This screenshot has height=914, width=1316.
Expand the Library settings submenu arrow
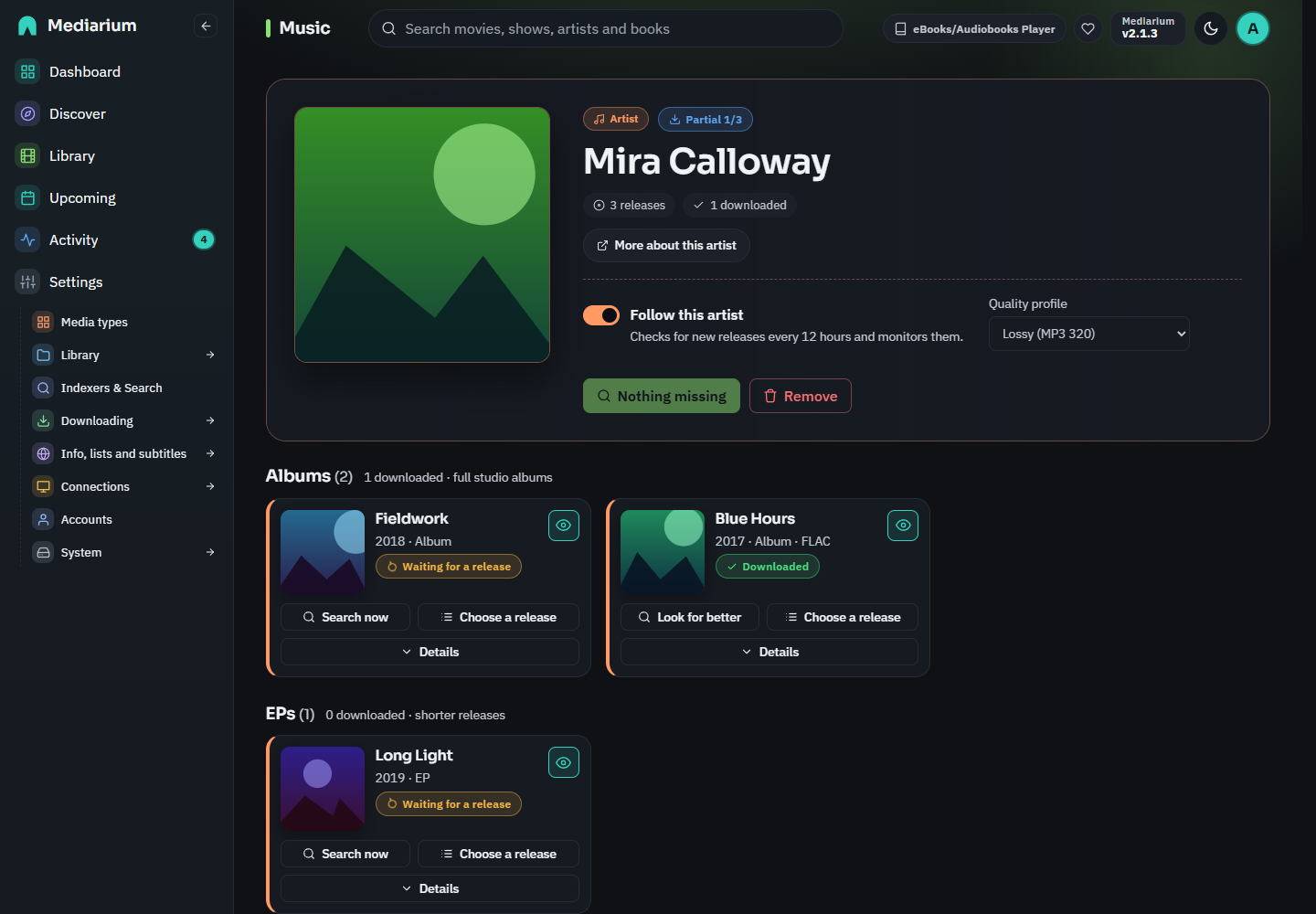(x=210, y=355)
